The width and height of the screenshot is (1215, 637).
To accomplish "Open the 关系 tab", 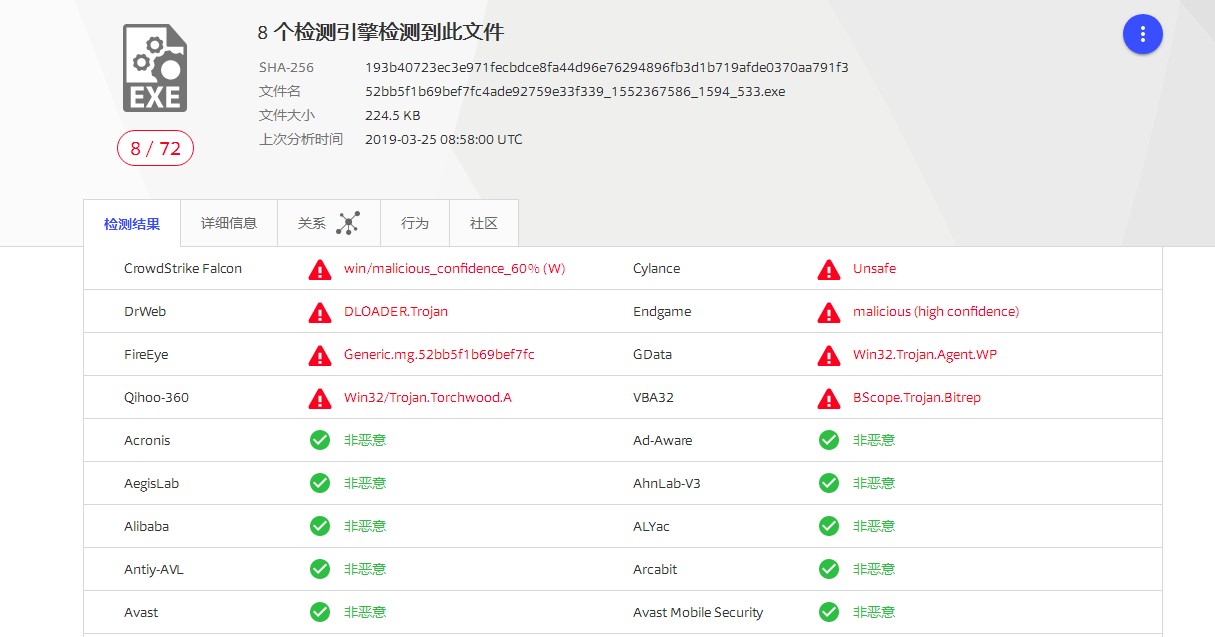I will pos(313,223).
